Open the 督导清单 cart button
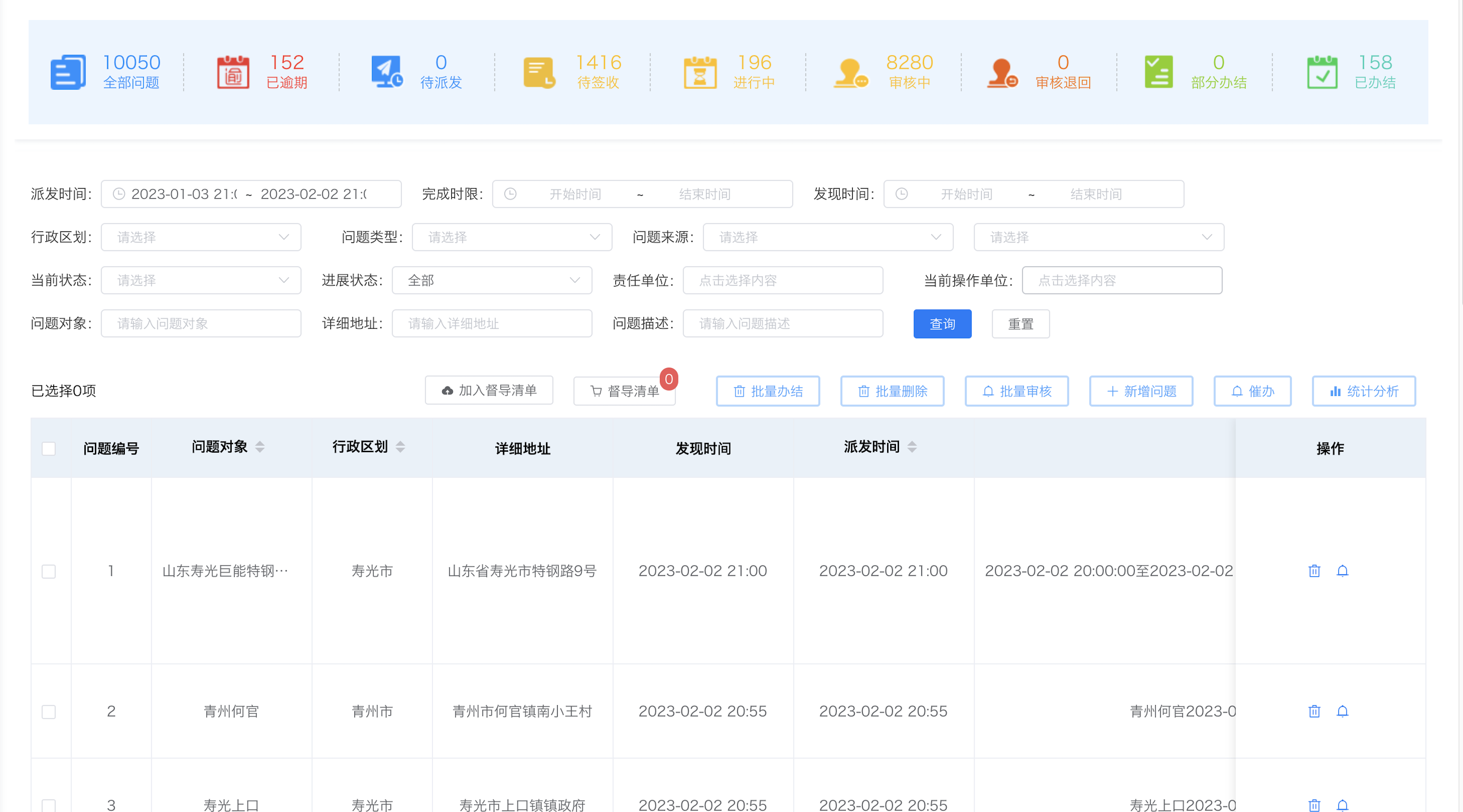 point(624,391)
